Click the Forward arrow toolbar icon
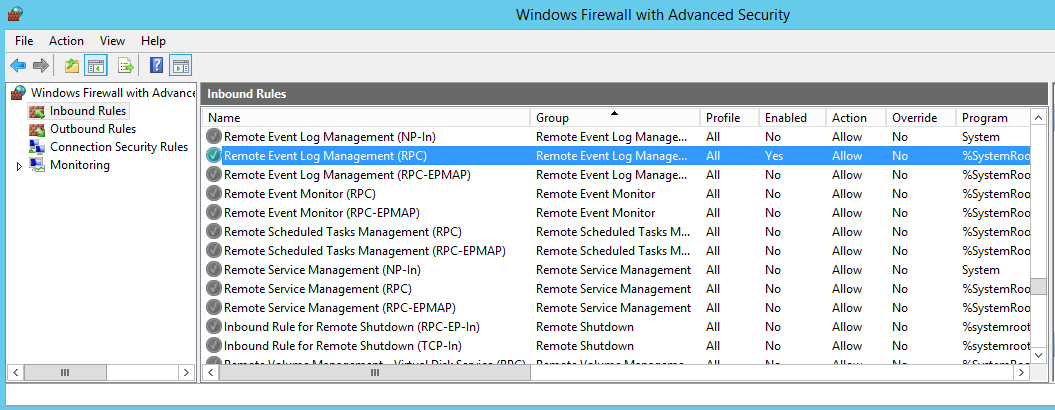This screenshot has width=1055, height=410. pos(41,65)
